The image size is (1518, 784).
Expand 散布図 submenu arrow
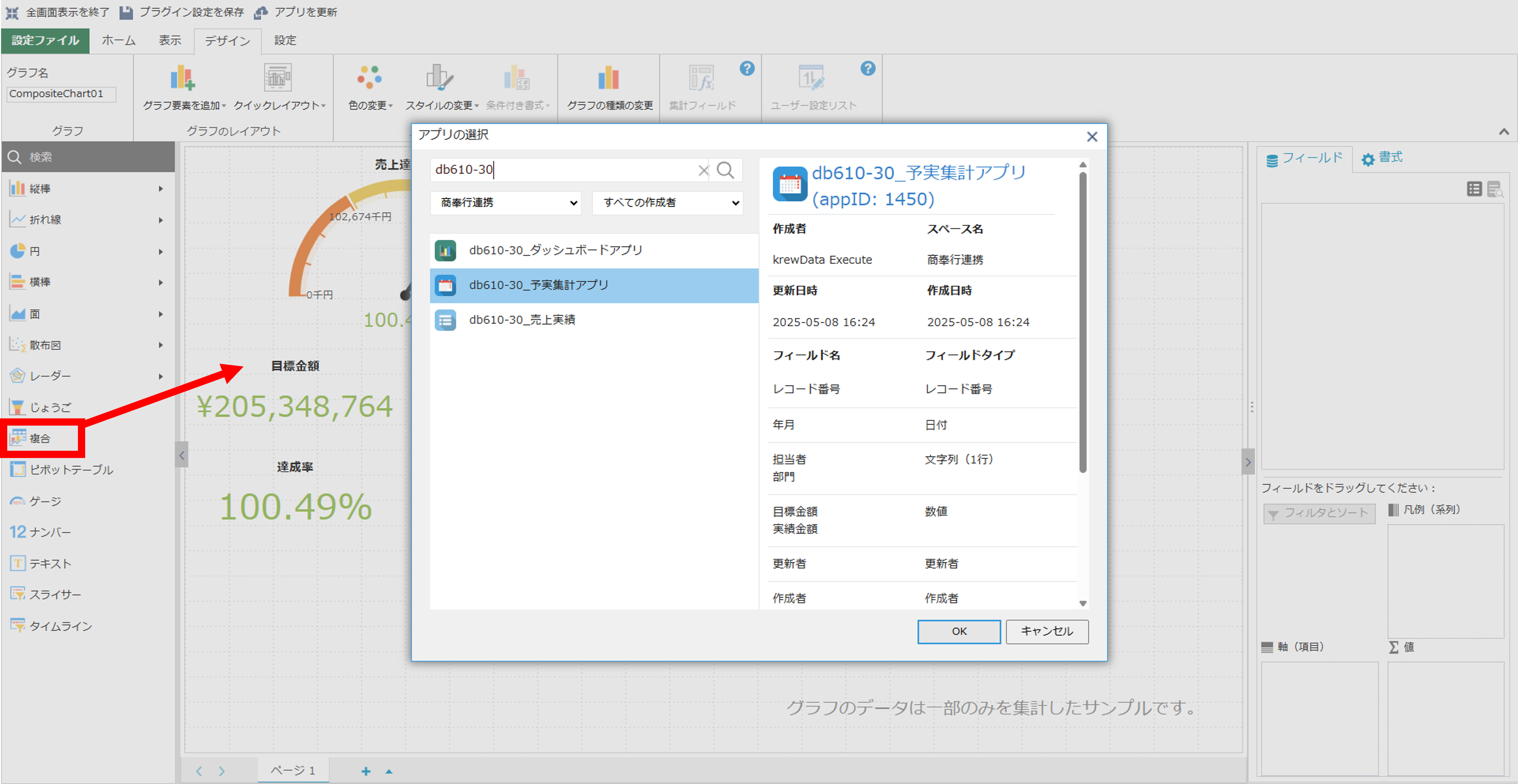point(160,345)
